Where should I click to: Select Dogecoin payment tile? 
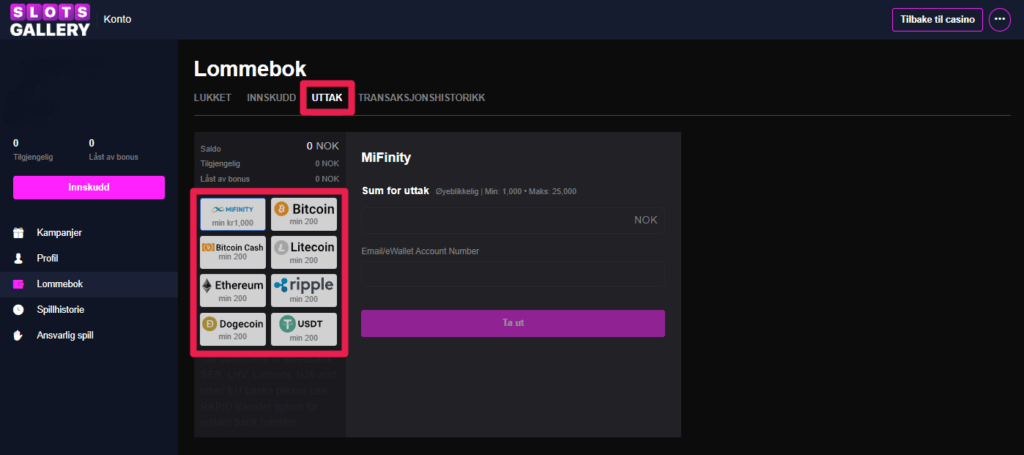coord(232,329)
